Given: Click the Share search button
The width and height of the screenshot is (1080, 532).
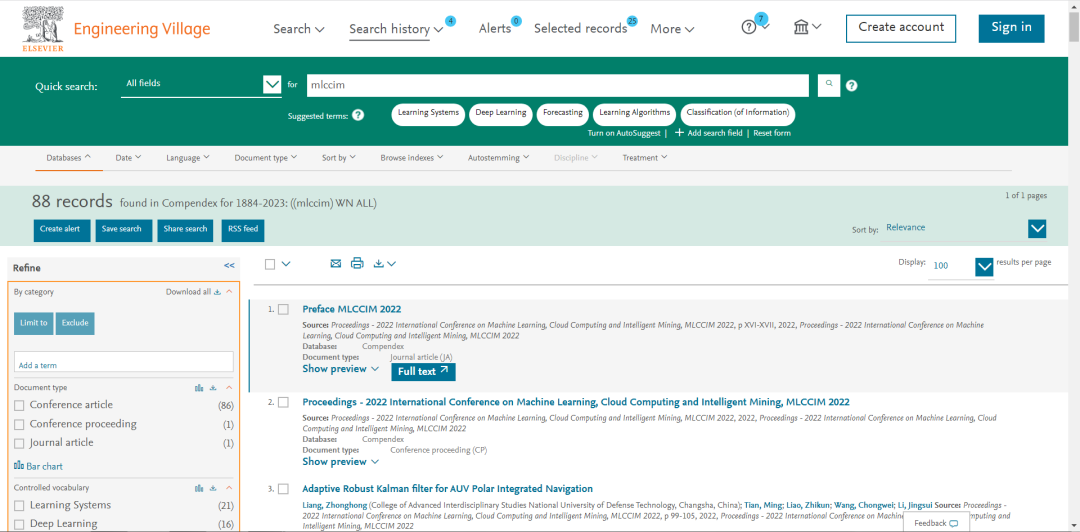Looking at the screenshot, I should tap(185, 230).
